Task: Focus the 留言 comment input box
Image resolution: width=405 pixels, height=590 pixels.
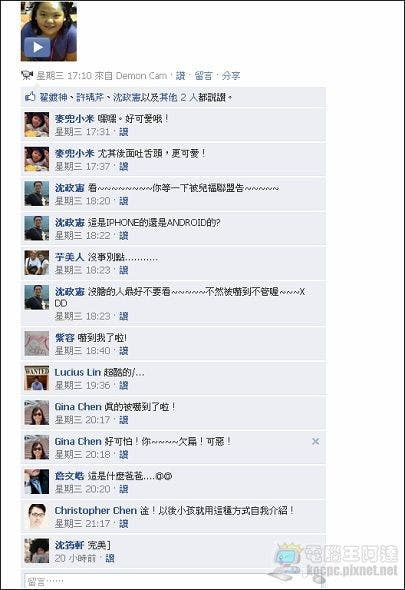Action: [174, 581]
